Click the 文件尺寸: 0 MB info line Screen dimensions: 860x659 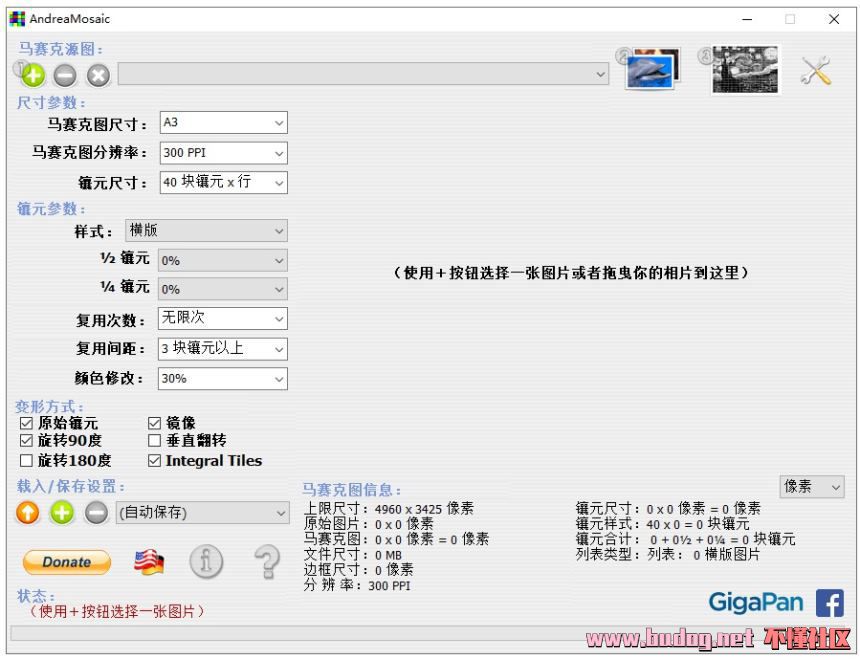coord(353,555)
